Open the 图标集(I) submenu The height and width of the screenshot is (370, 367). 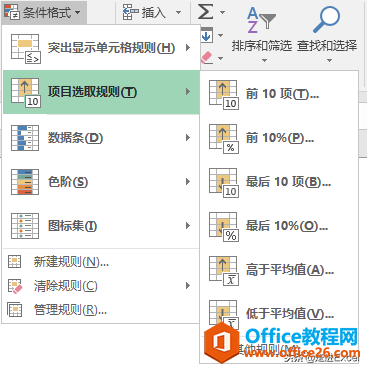[101, 226]
